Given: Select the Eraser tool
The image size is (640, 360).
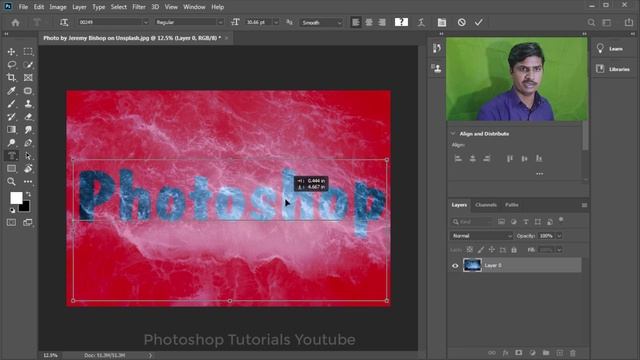Looking at the screenshot, I should 28,117.
